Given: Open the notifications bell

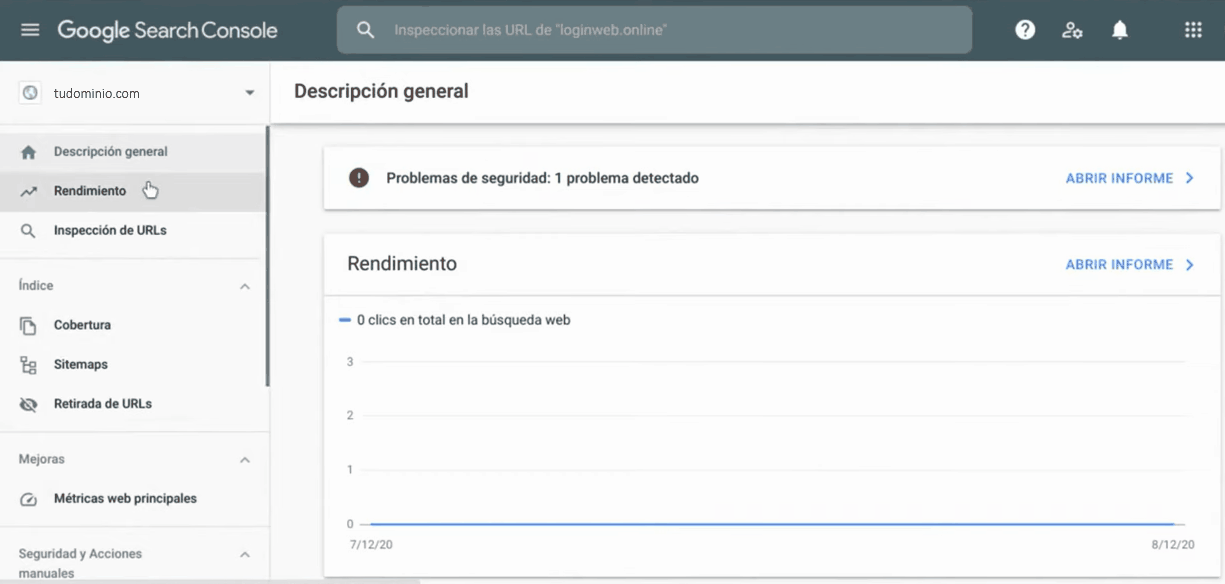Looking at the screenshot, I should pyautogui.click(x=1120, y=30).
